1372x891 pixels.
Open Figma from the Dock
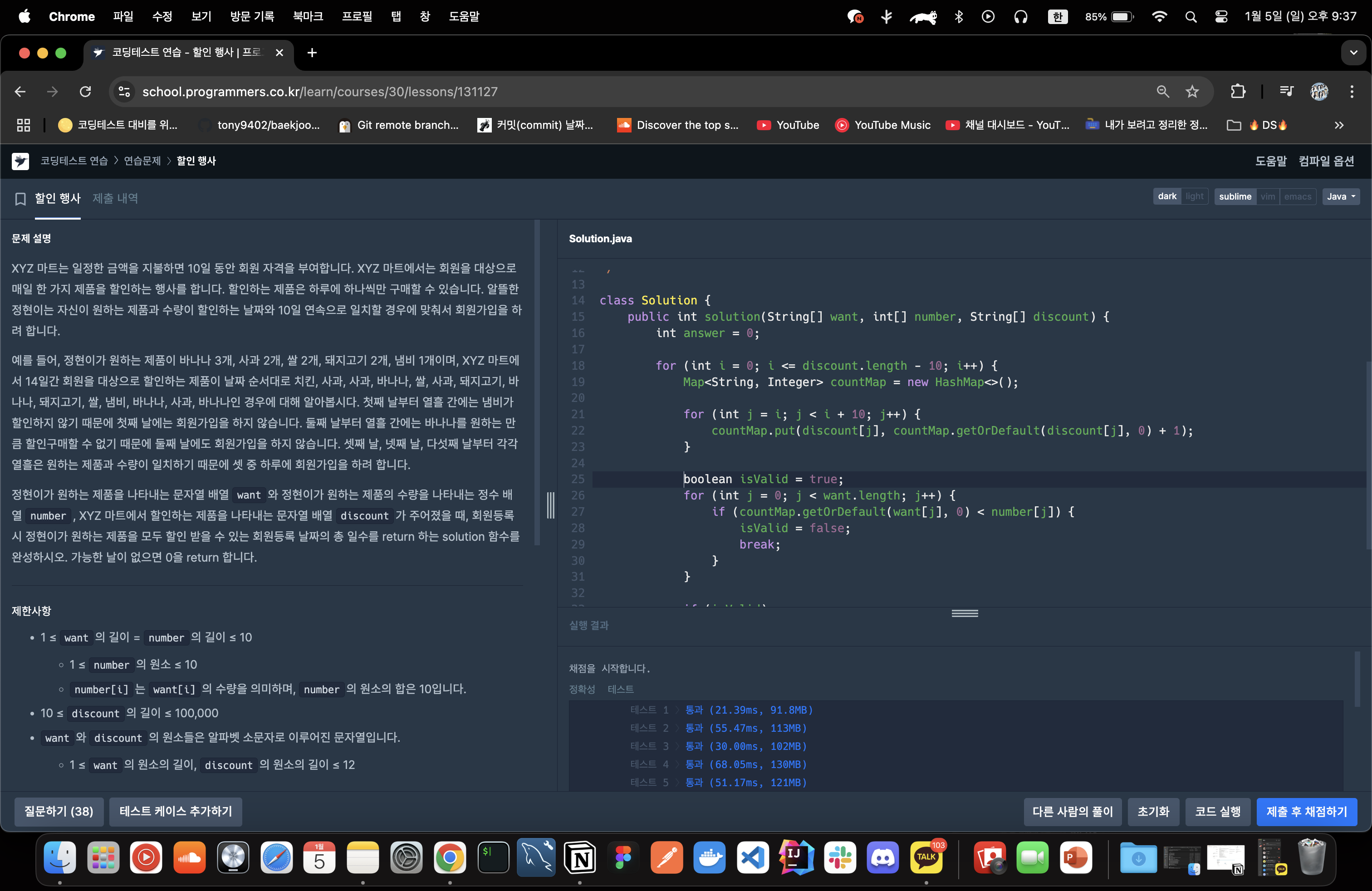(x=623, y=857)
